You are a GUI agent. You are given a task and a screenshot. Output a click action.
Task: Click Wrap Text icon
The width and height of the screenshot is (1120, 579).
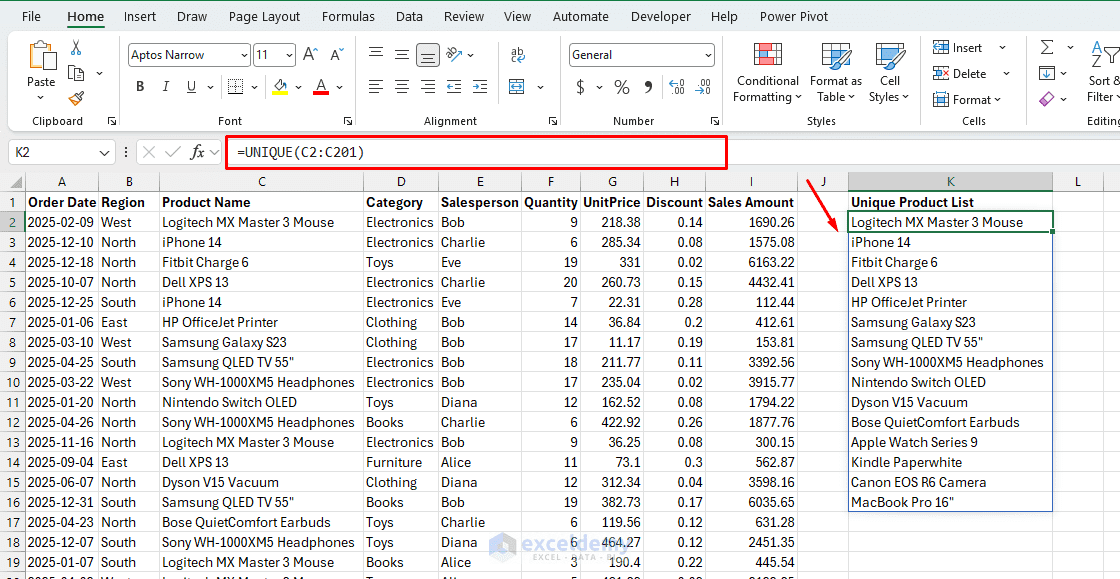click(518, 54)
